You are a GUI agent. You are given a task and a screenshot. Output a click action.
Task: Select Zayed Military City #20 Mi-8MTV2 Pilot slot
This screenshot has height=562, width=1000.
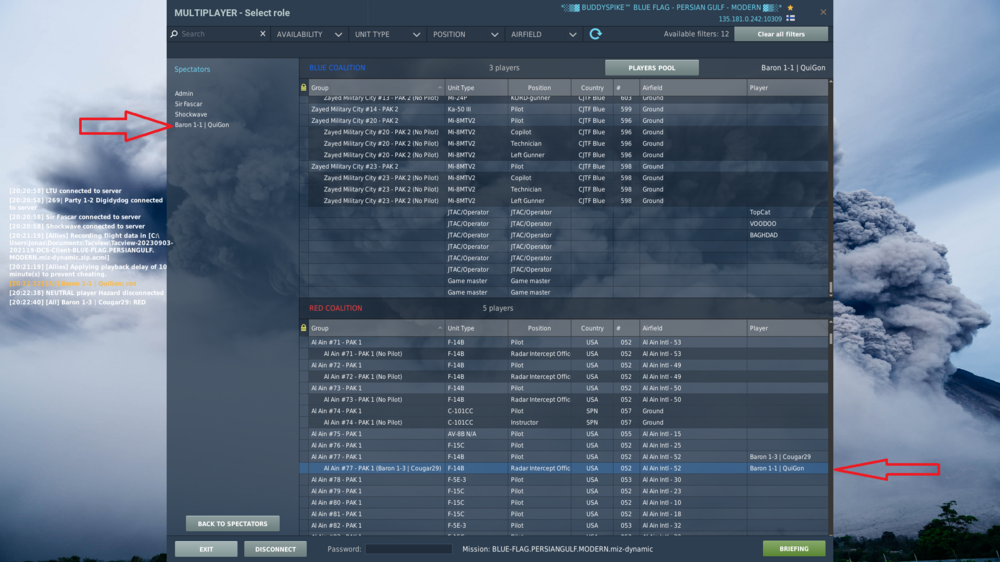[564, 121]
